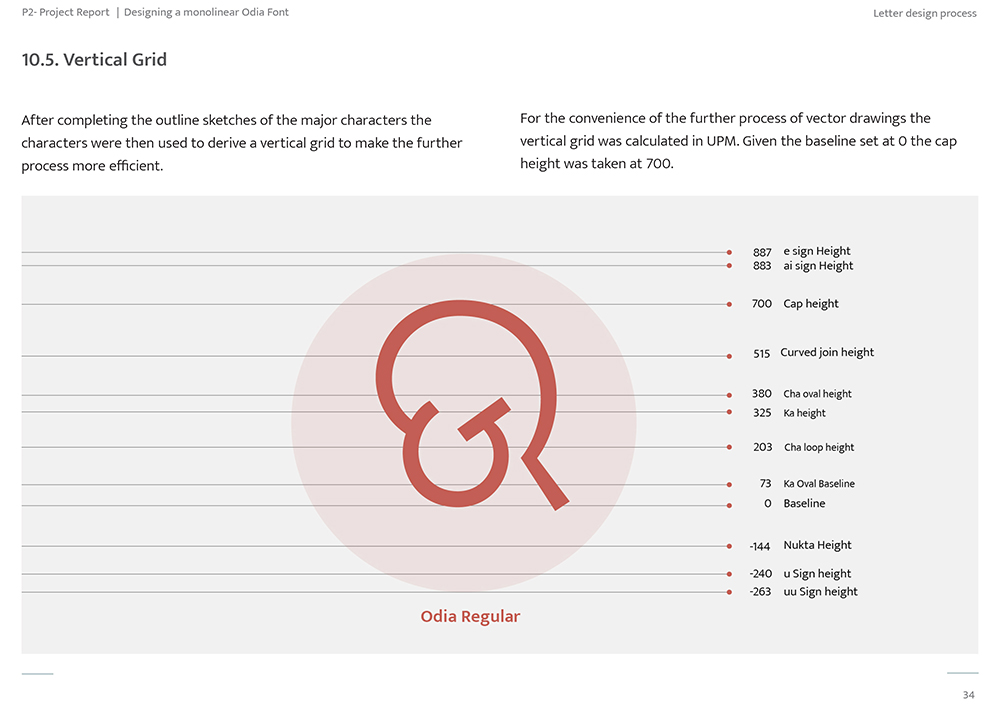1000x707 pixels.
Task: Click the value '380'
Action: [761, 393]
